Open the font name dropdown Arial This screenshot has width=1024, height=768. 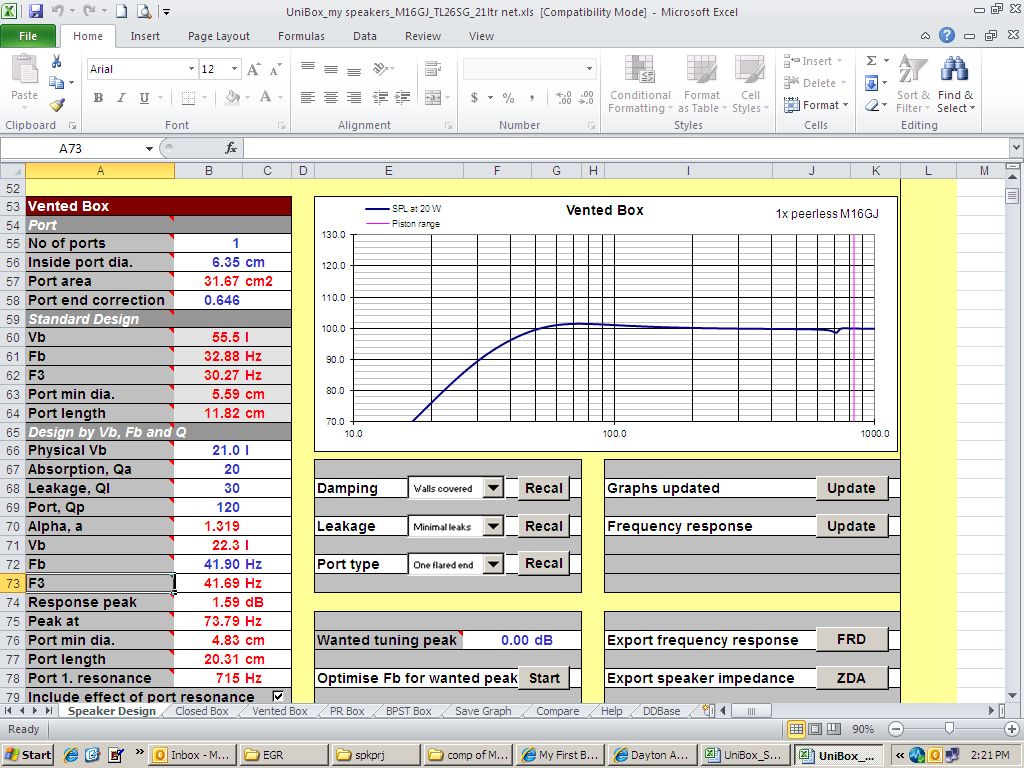coord(191,69)
